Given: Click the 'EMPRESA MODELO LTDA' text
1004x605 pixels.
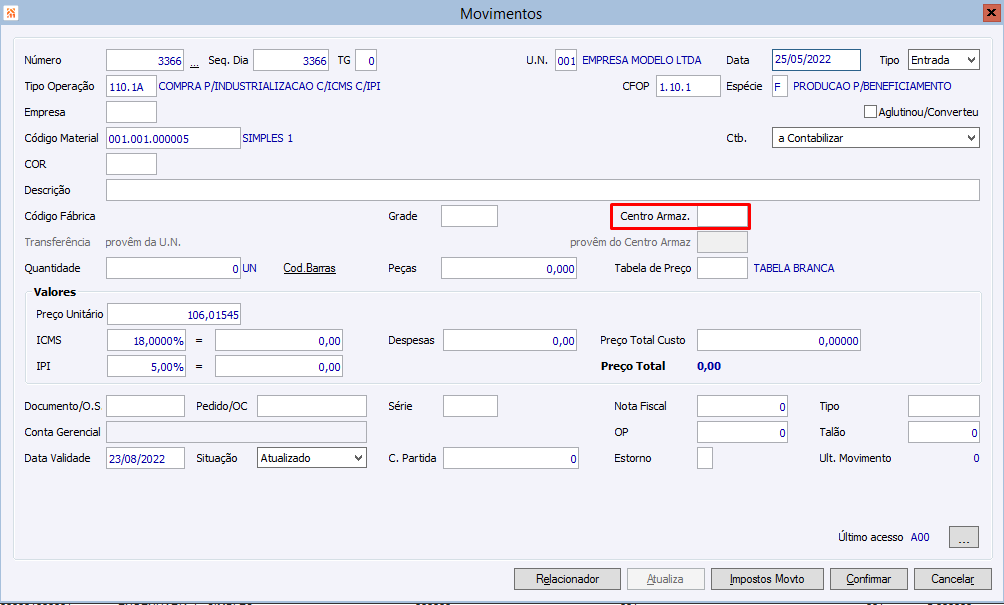Looking at the screenshot, I should coord(642,60).
